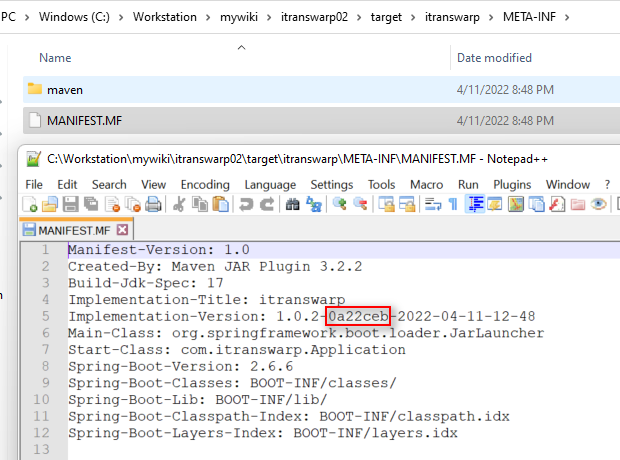Toggle synchronize vertical scrolling icon
The height and width of the screenshot is (460, 620).
387,204
